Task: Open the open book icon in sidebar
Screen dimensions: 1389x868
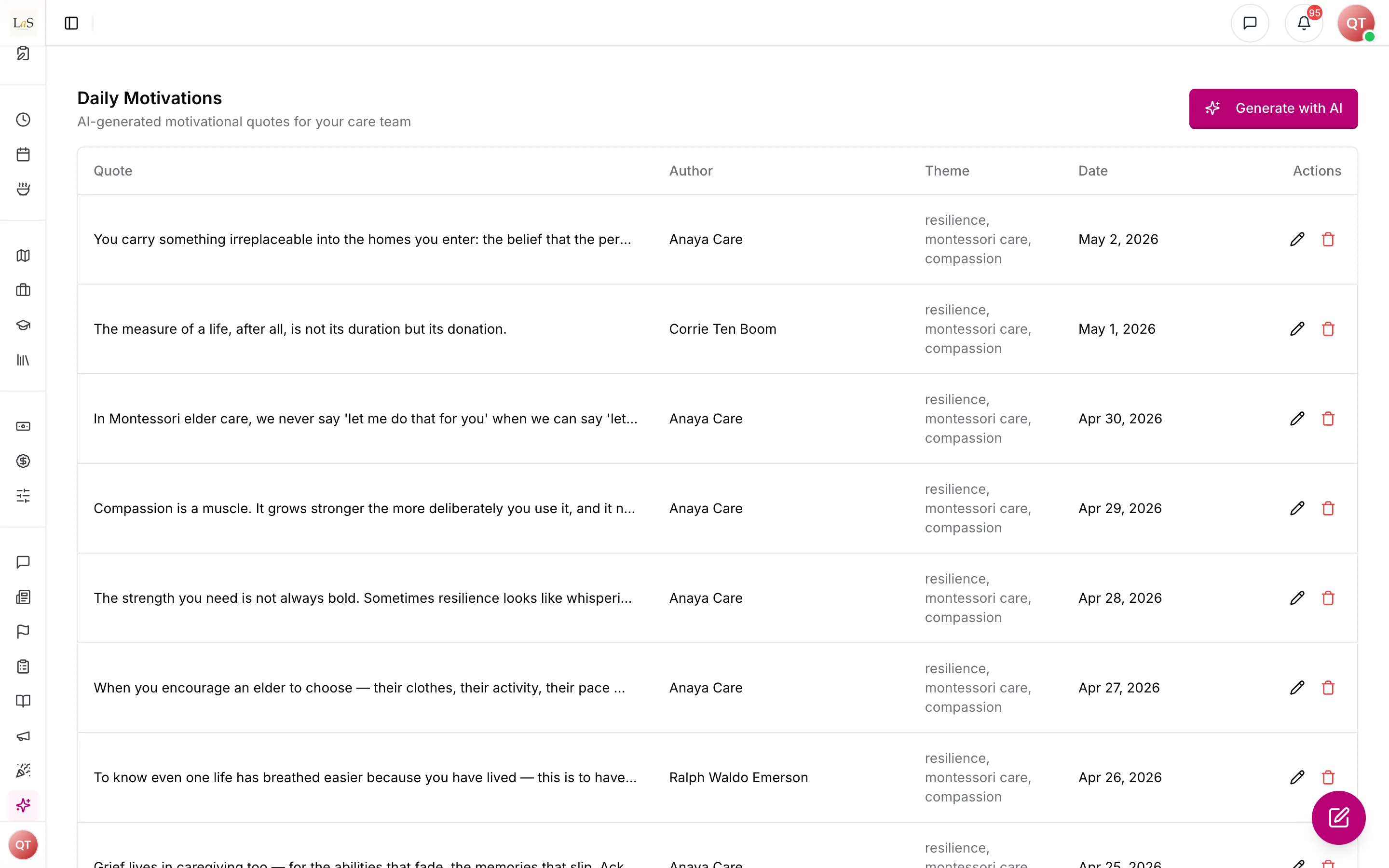Action: pos(23,701)
